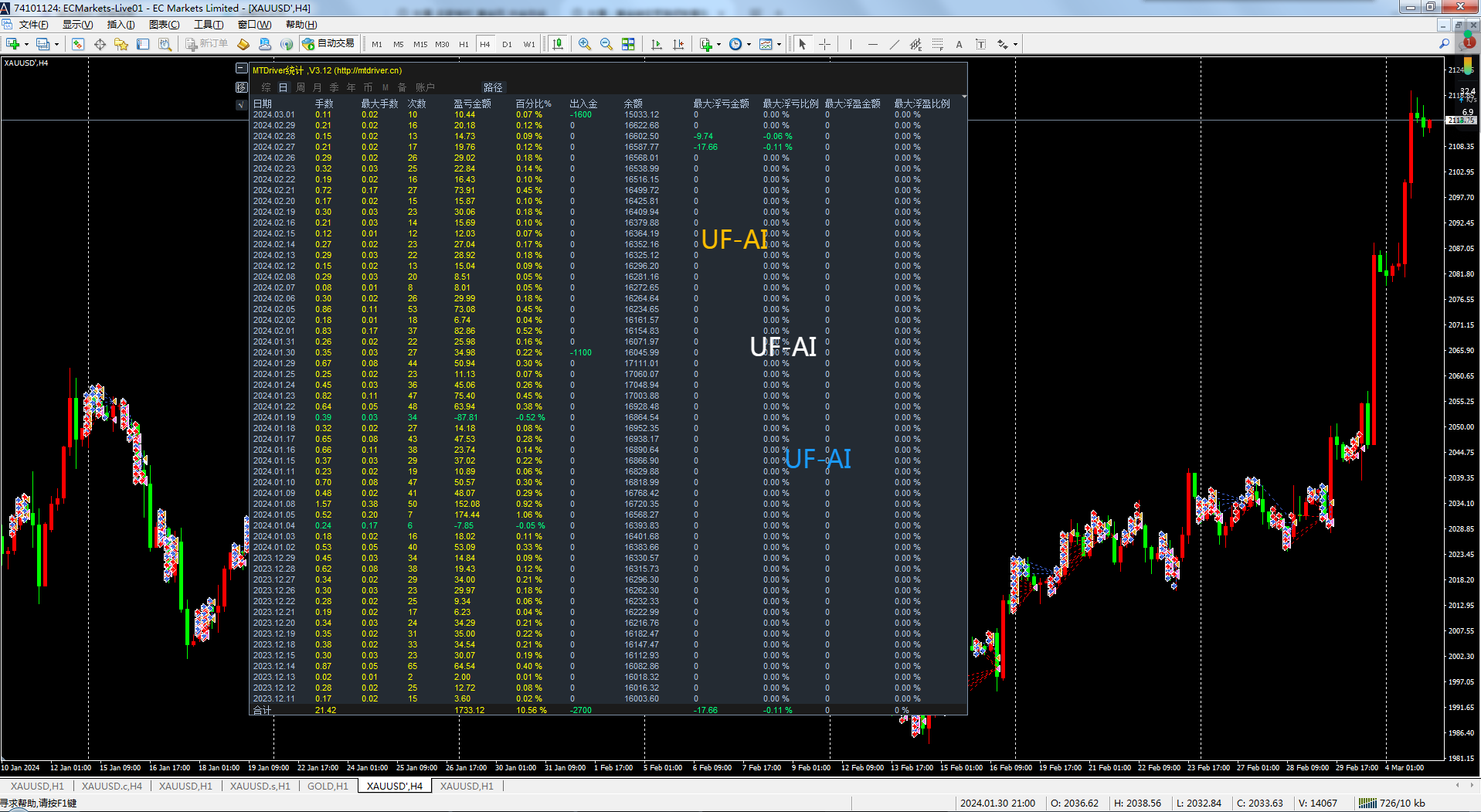Viewport: 1481px width, 812px height.
Task: Switch chart timeframe to M1
Action: (x=377, y=44)
